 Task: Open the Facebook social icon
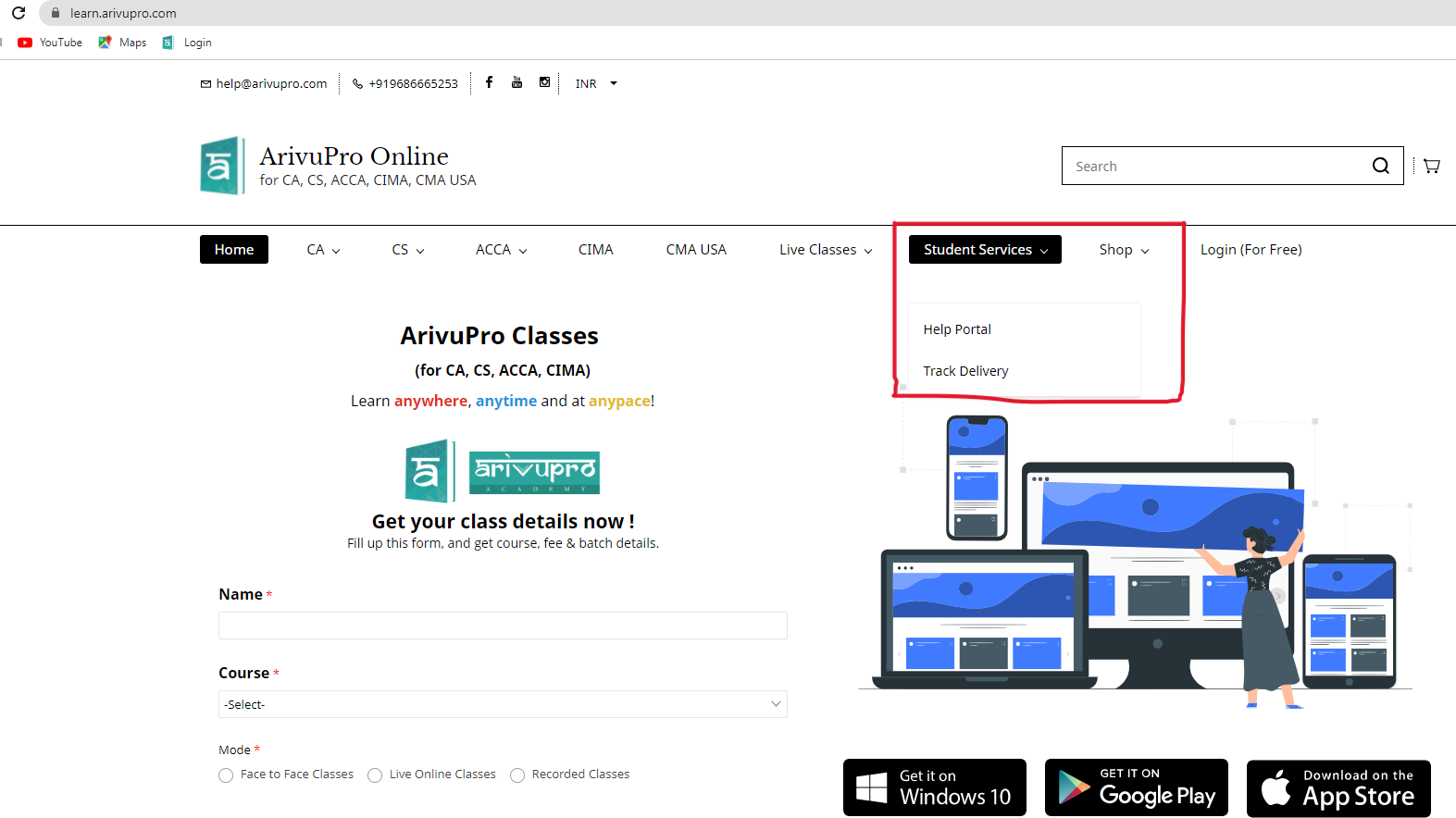pos(489,82)
